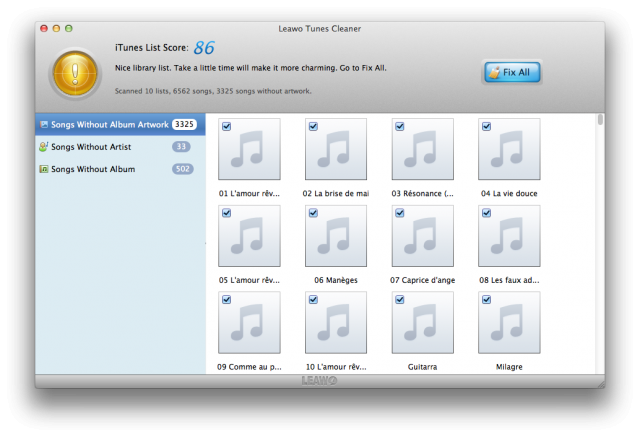This screenshot has width=640, height=437.
Task: Uncheck the 02 La brise de mai song
Action: pos(313,126)
